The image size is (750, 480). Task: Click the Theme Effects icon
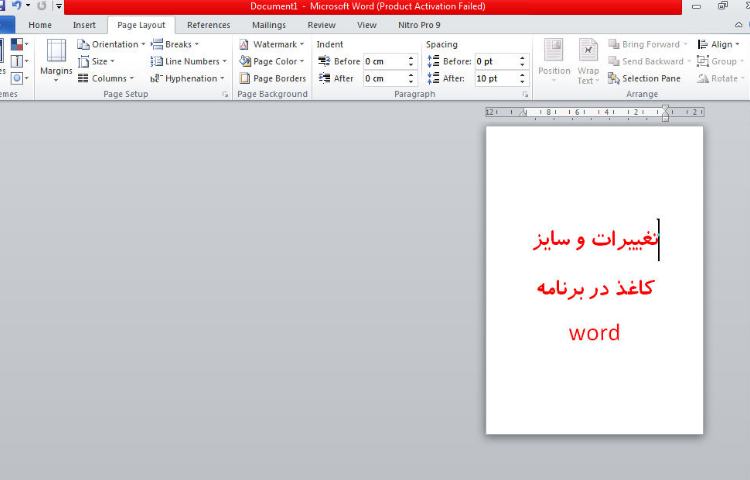pyautogui.click(x=19, y=78)
